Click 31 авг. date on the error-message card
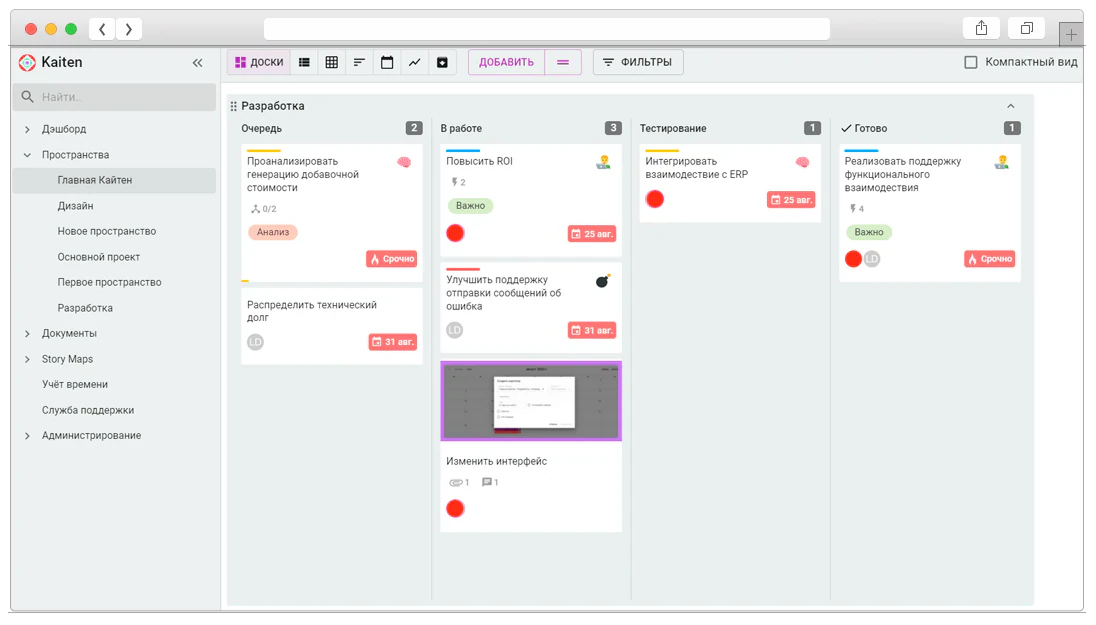The image size is (1096, 625). [x=592, y=331]
